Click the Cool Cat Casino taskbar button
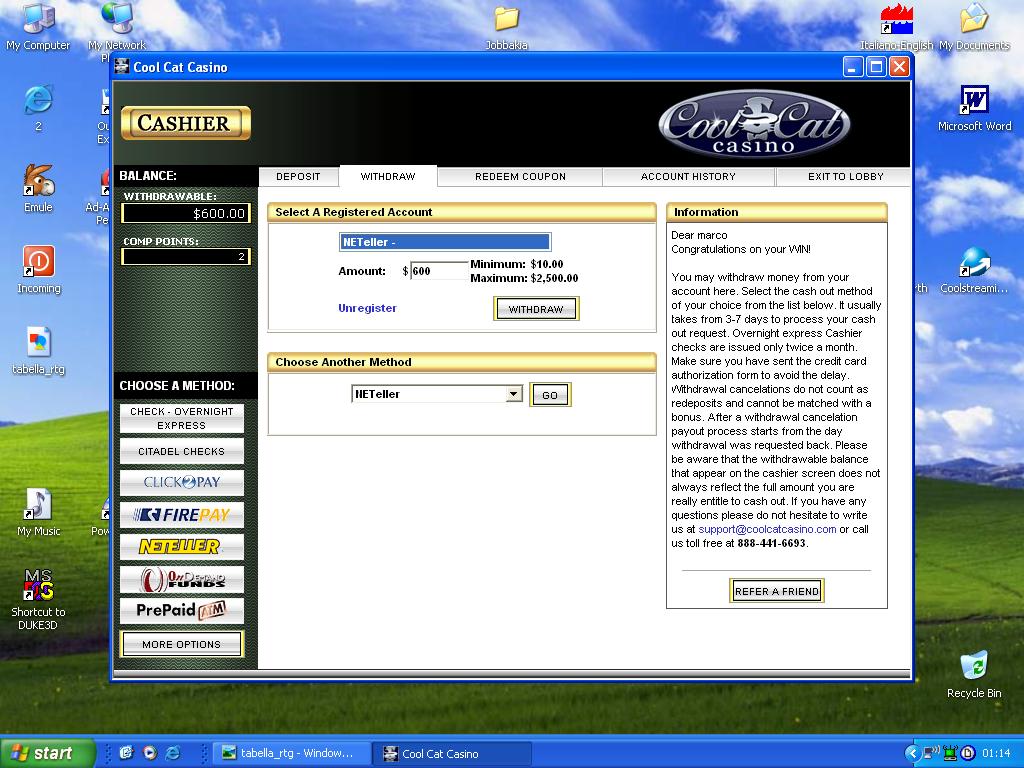Image resolution: width=1024 pixels, height=768 pixels. pos(452,754)
